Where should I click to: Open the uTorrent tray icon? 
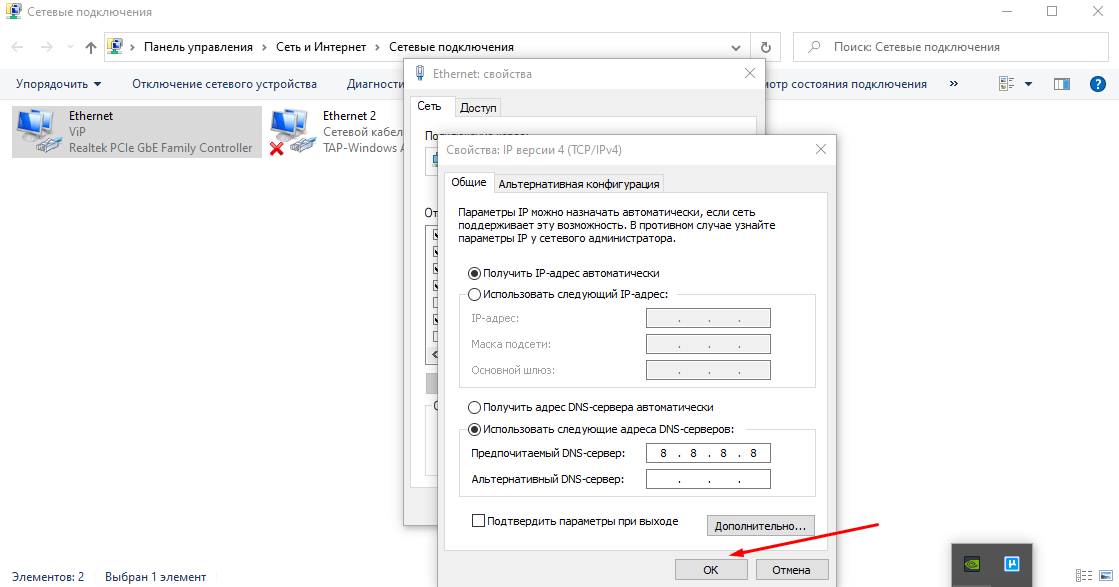[1010, 563]
